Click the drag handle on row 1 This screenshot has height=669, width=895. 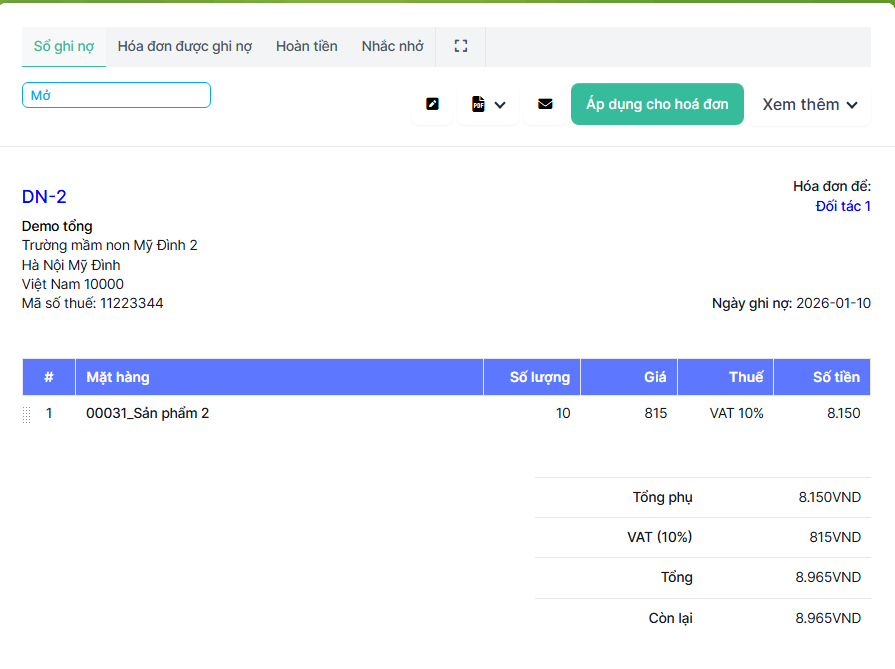[27, 414]
